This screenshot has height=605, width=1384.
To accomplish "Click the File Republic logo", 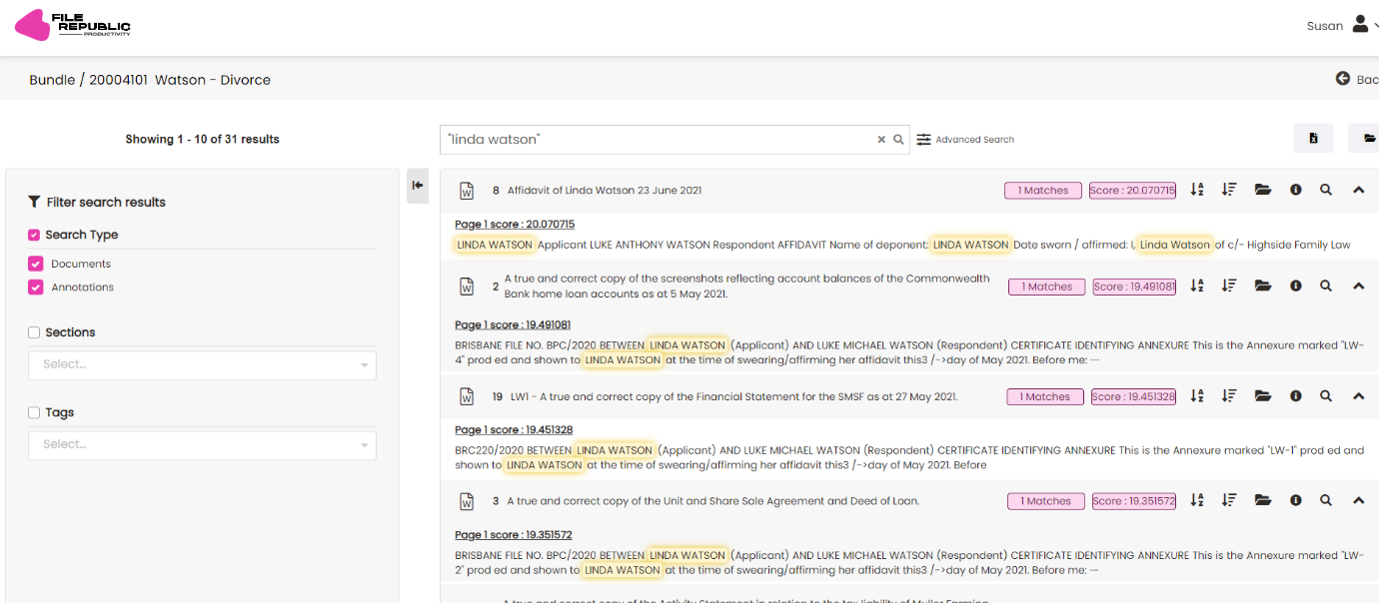I will (72, 25).
